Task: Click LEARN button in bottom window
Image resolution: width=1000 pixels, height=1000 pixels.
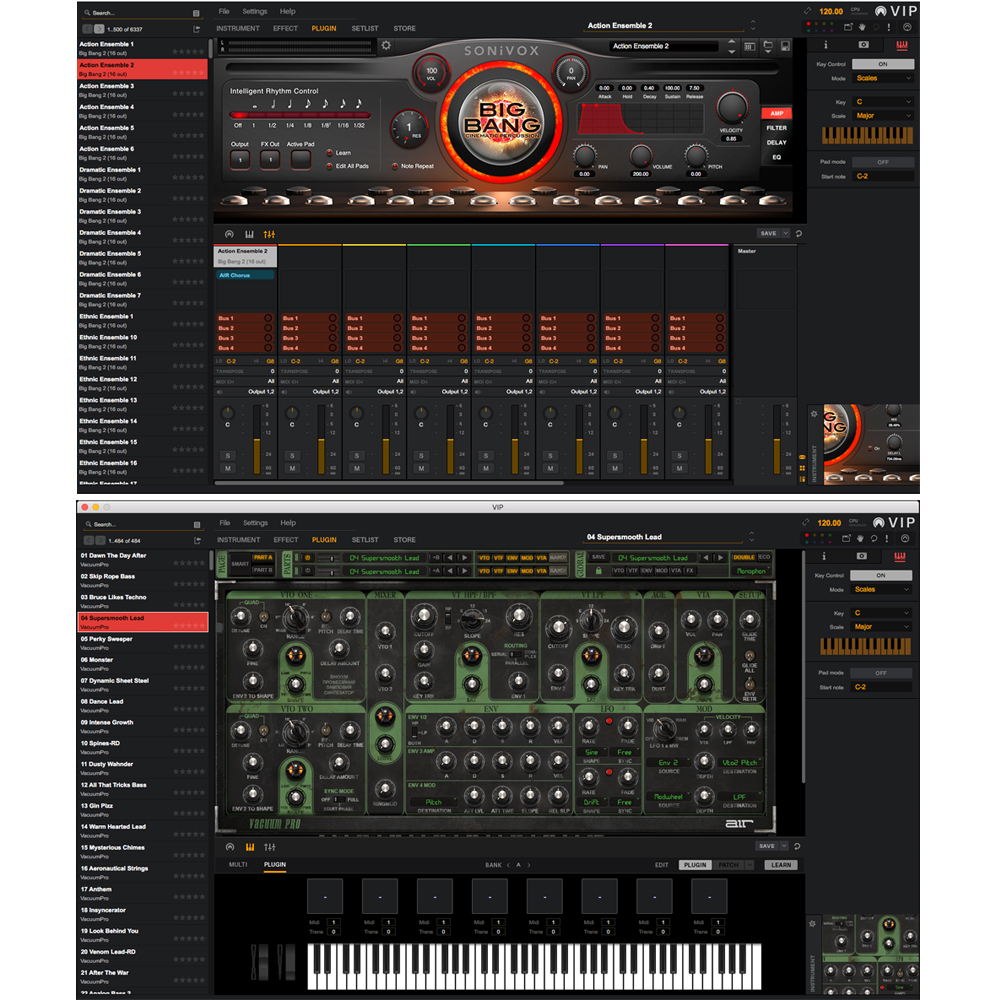Action: (781, 865)
